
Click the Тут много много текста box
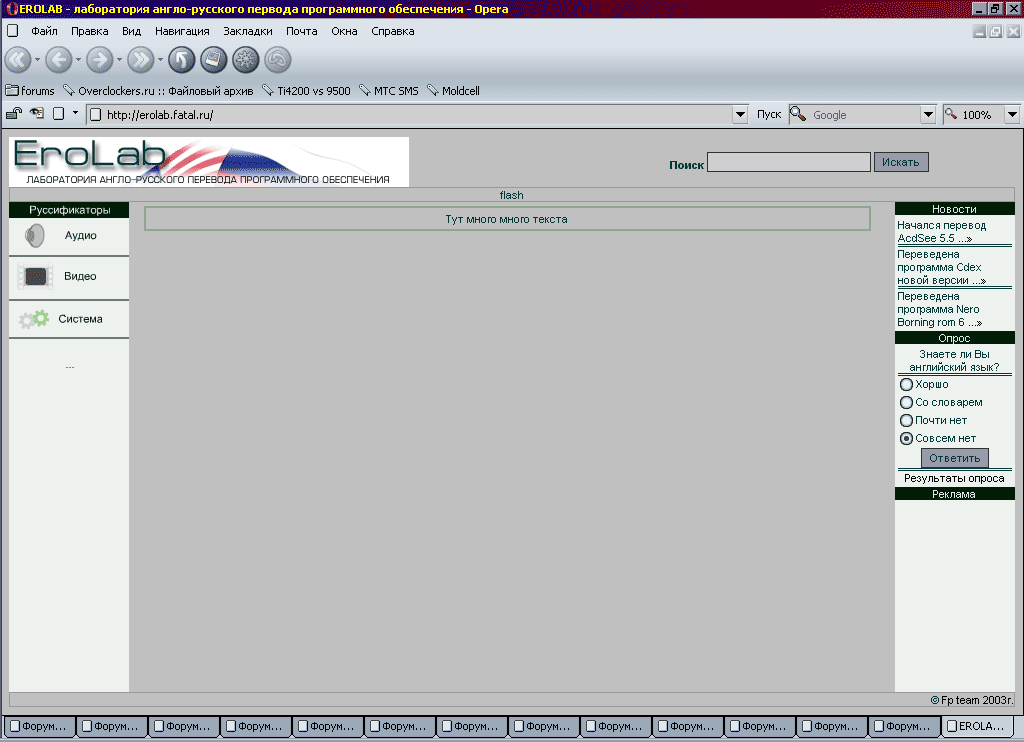point(507,219)
